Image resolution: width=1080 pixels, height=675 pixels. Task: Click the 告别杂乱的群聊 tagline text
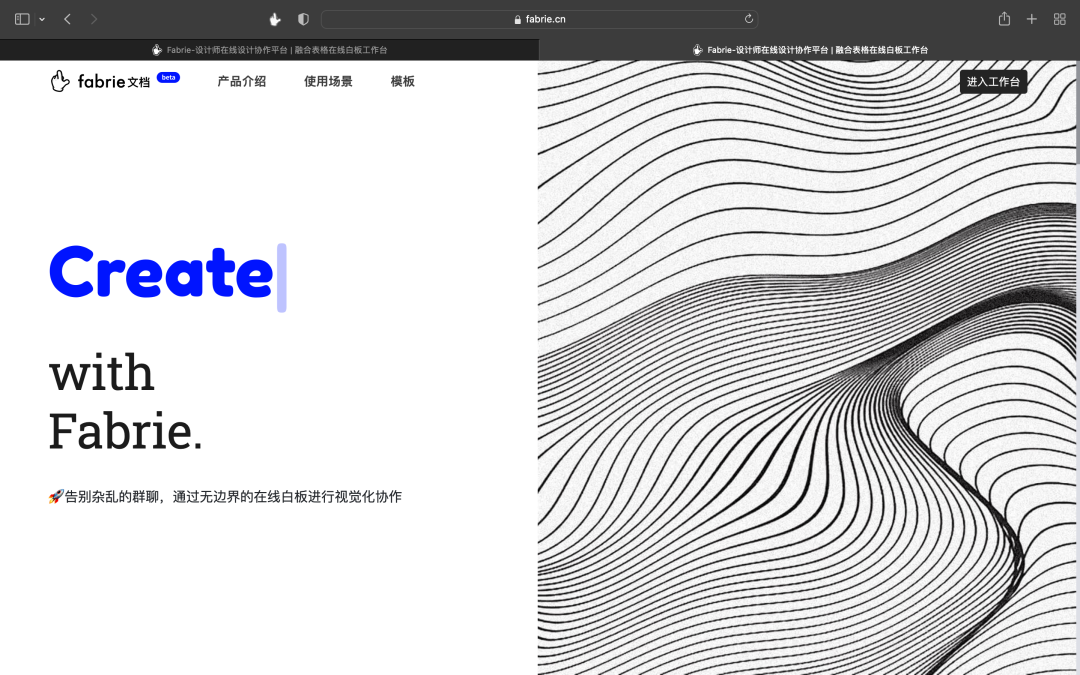(x=225, y=497)
